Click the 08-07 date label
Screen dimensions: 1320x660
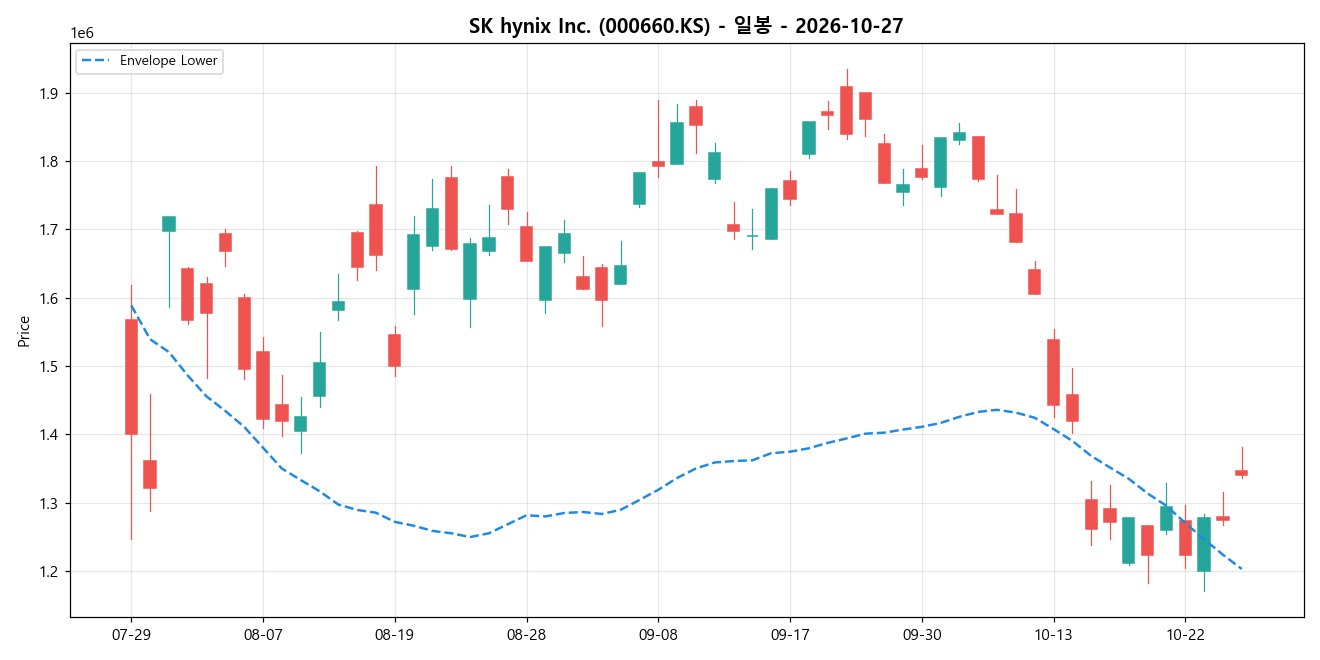263,634
